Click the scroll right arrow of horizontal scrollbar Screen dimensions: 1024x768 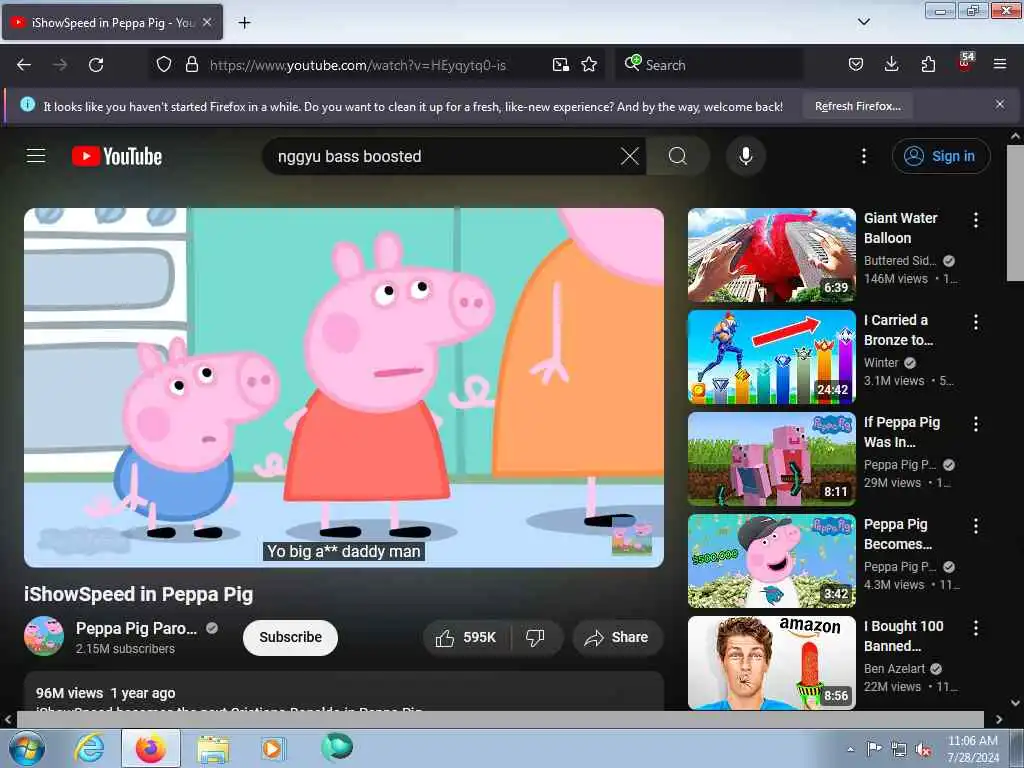click(x=999, y=719)
